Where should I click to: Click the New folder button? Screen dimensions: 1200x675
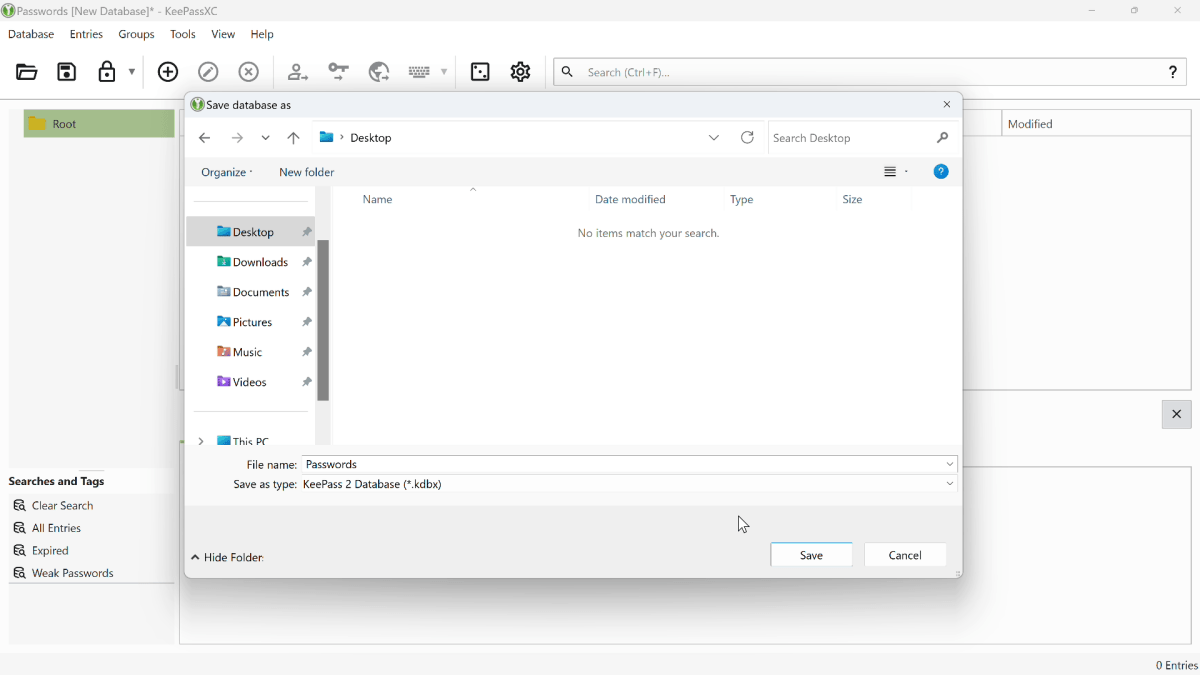[307, 172]
